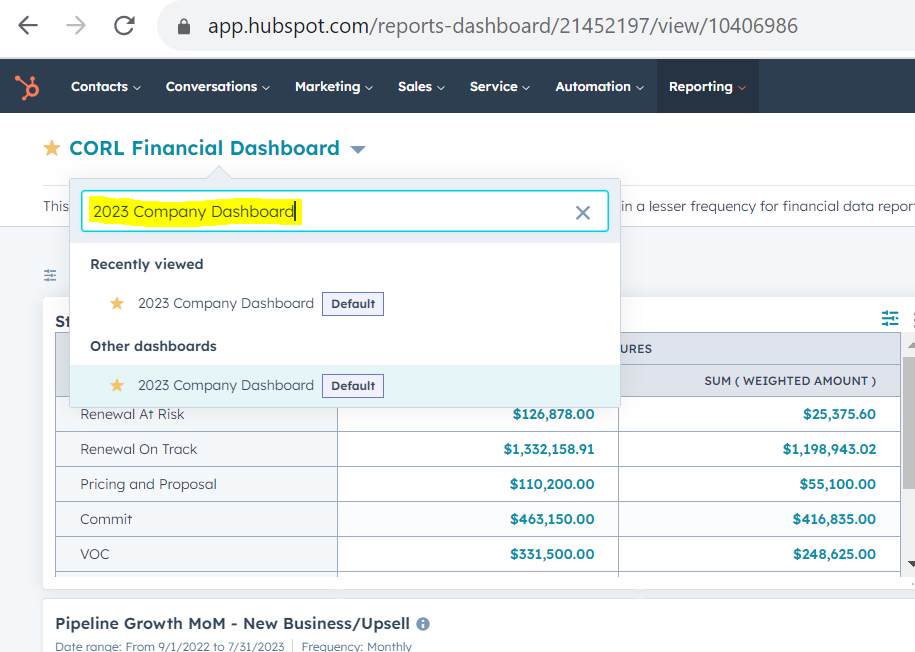Click the filter icon left below dashboard title
The height and width of the screenshot is (652, 915).
coord(50,275)
